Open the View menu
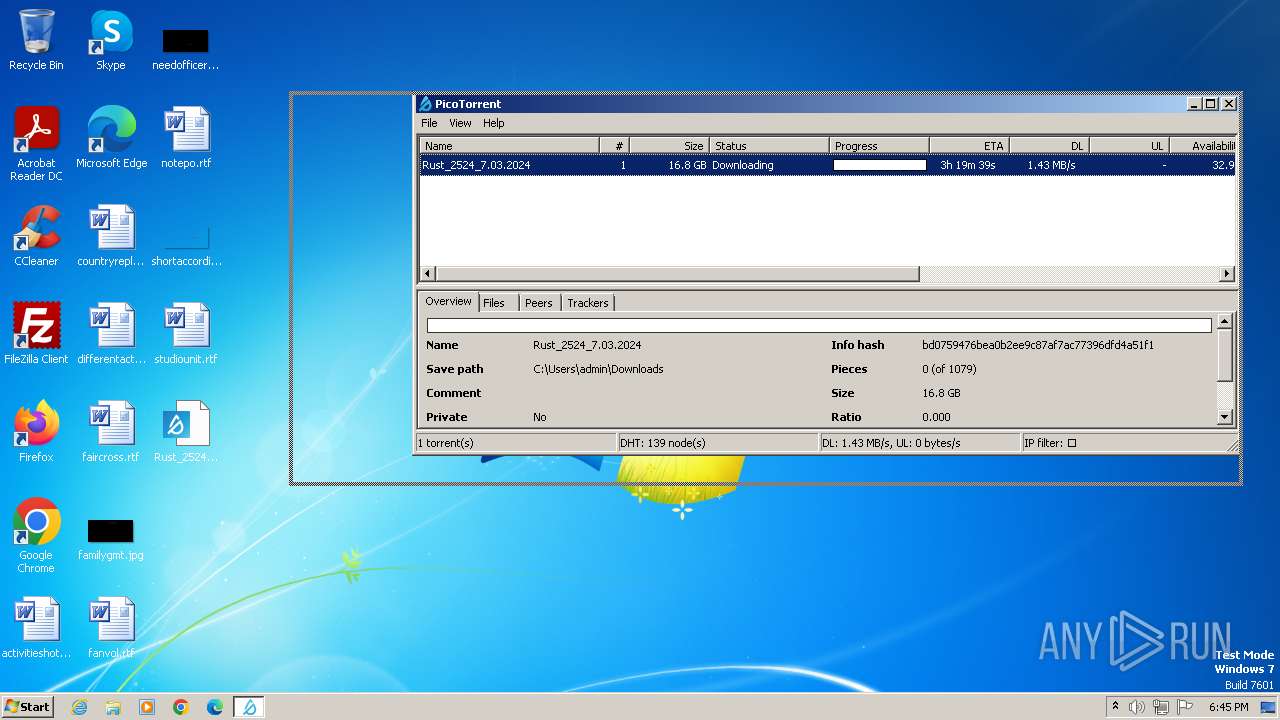Screen dimensions: 1280x720 [x=460, y=123]
